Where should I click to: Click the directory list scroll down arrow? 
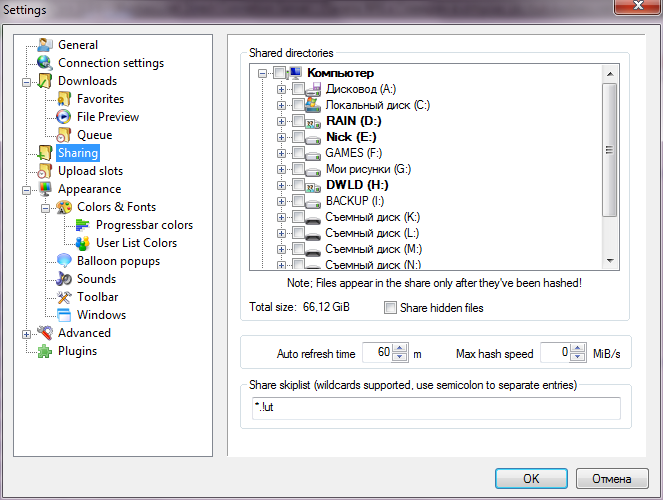pyautogui.click(x=610, y=261)
